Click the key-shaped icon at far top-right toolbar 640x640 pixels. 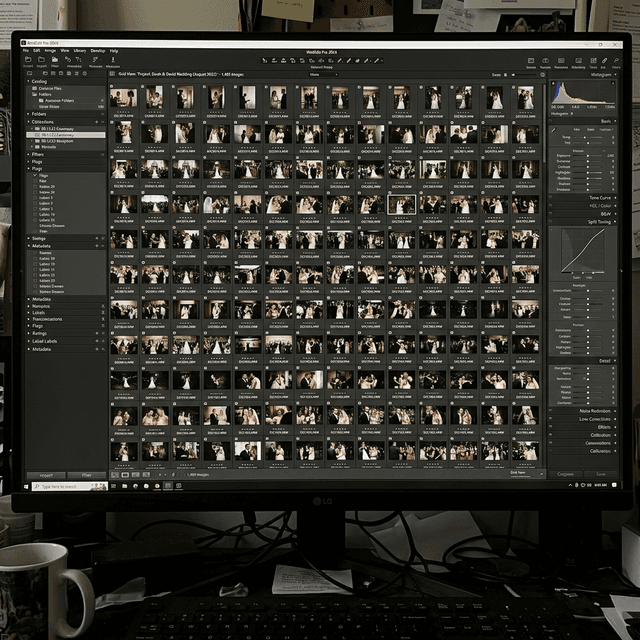(x=616, y=60)
